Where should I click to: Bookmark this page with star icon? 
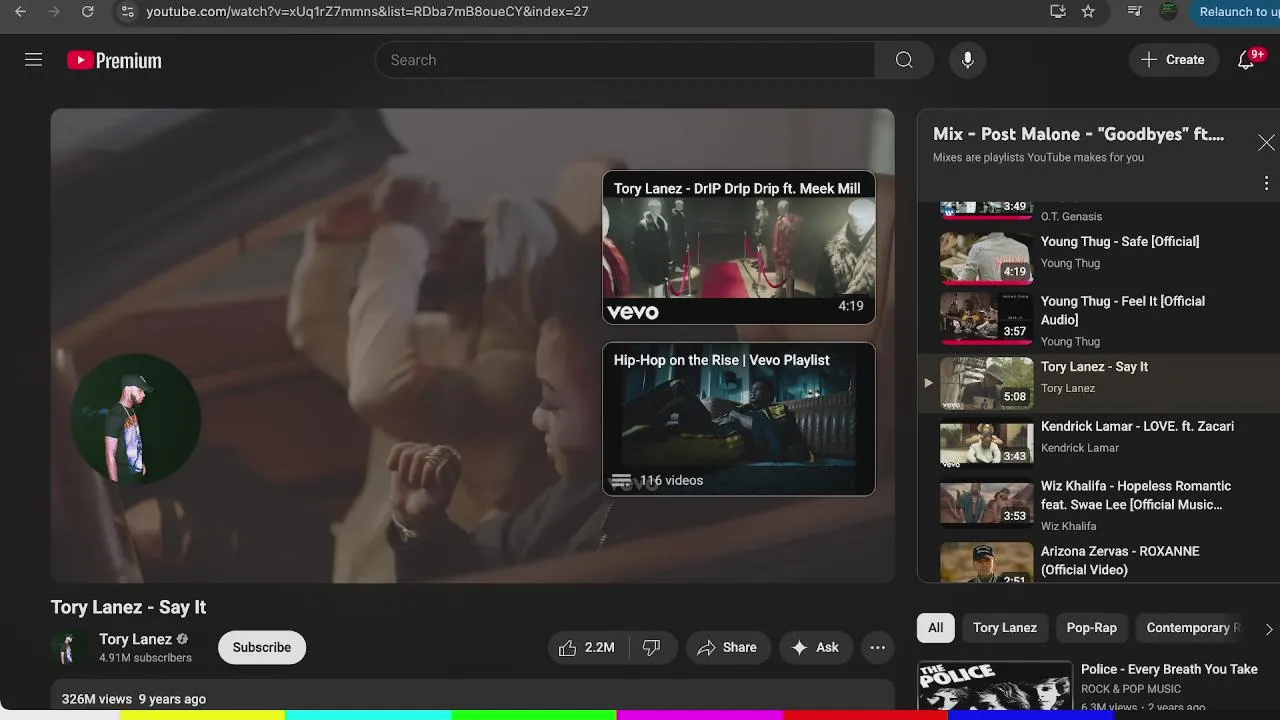coord(1088,12)
